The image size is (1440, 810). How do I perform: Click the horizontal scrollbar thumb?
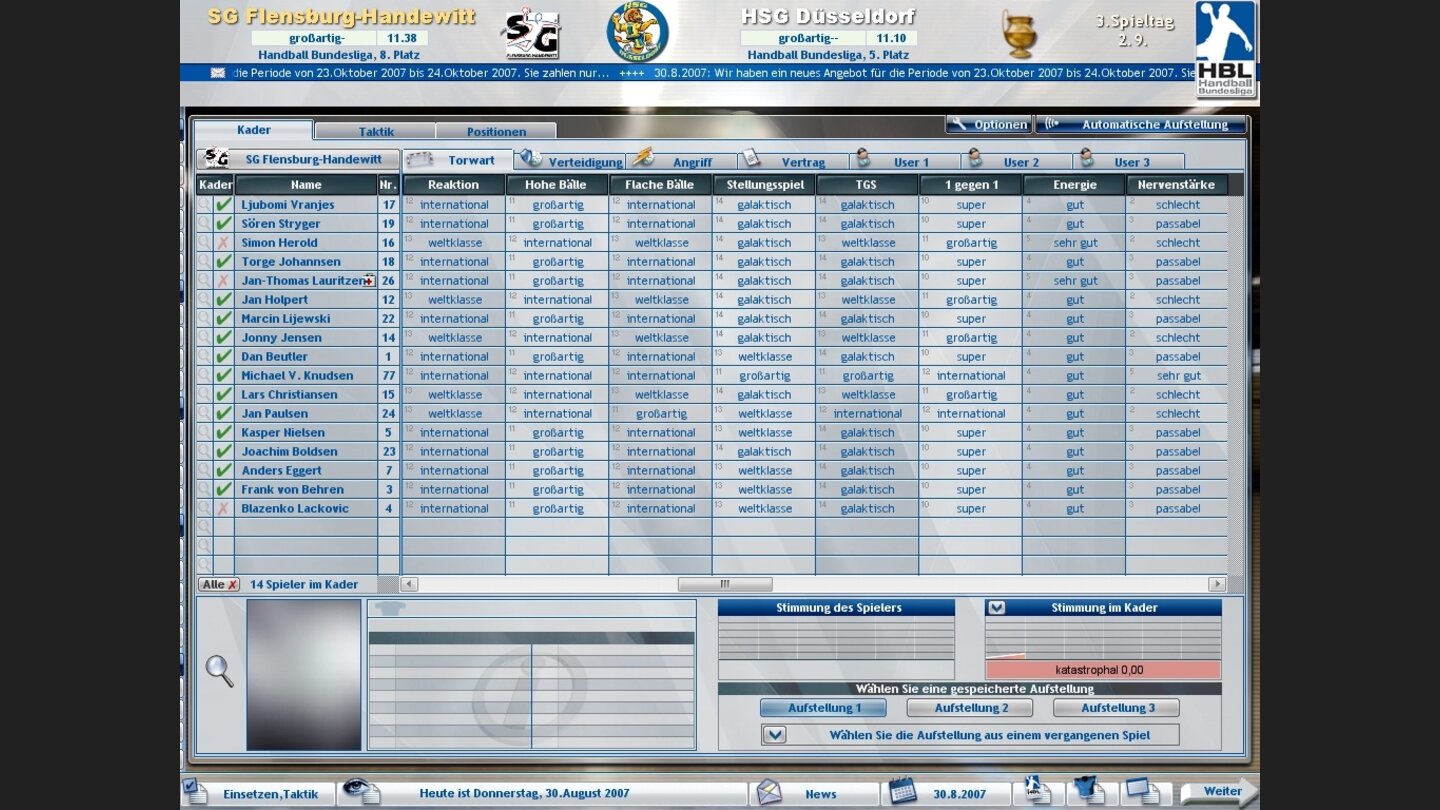[725, 584]
